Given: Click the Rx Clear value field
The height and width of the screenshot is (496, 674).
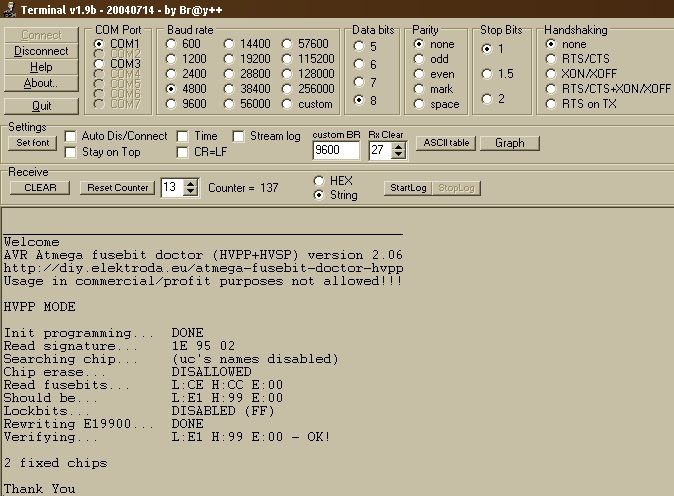Looking at the screenshot, I should [x=380, y=150].
